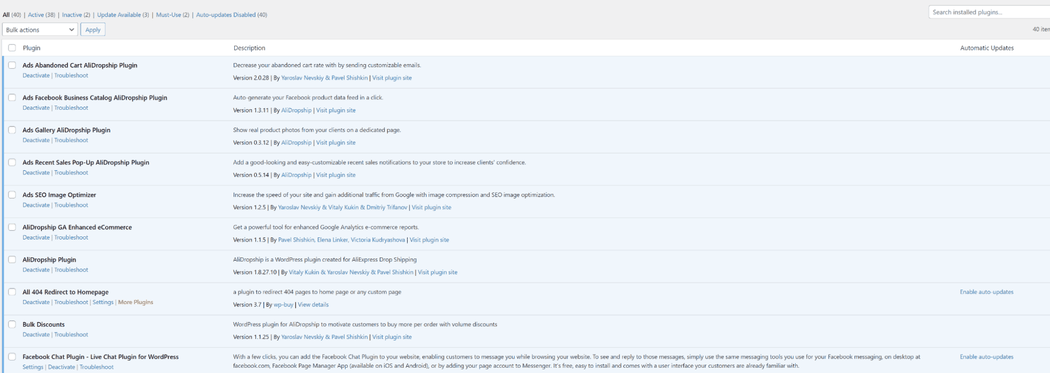View details of All 404 Redirect plugin

[x=313, y=305]
